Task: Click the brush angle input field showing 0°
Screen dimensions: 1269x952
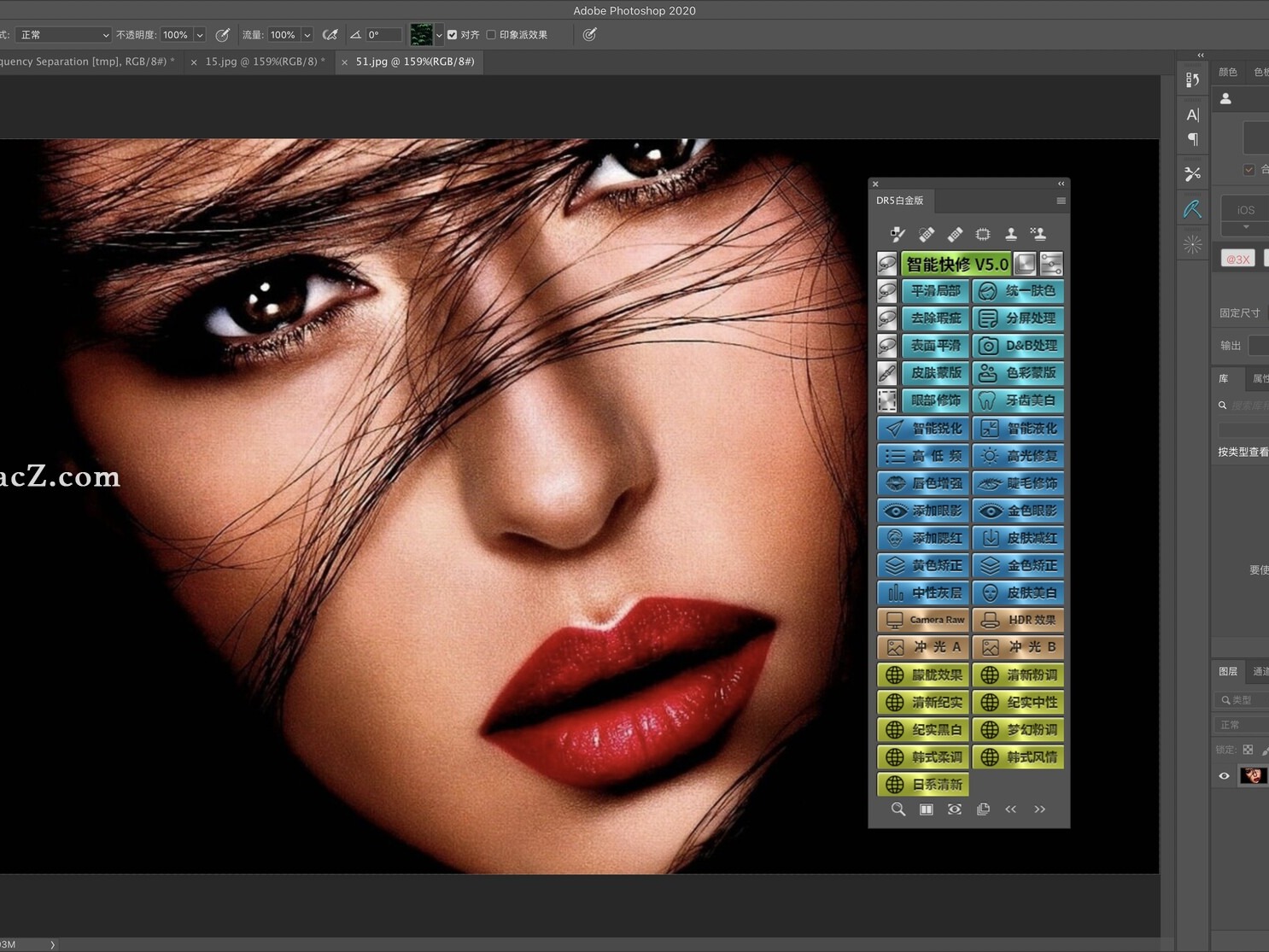Action: coord(383,34)
